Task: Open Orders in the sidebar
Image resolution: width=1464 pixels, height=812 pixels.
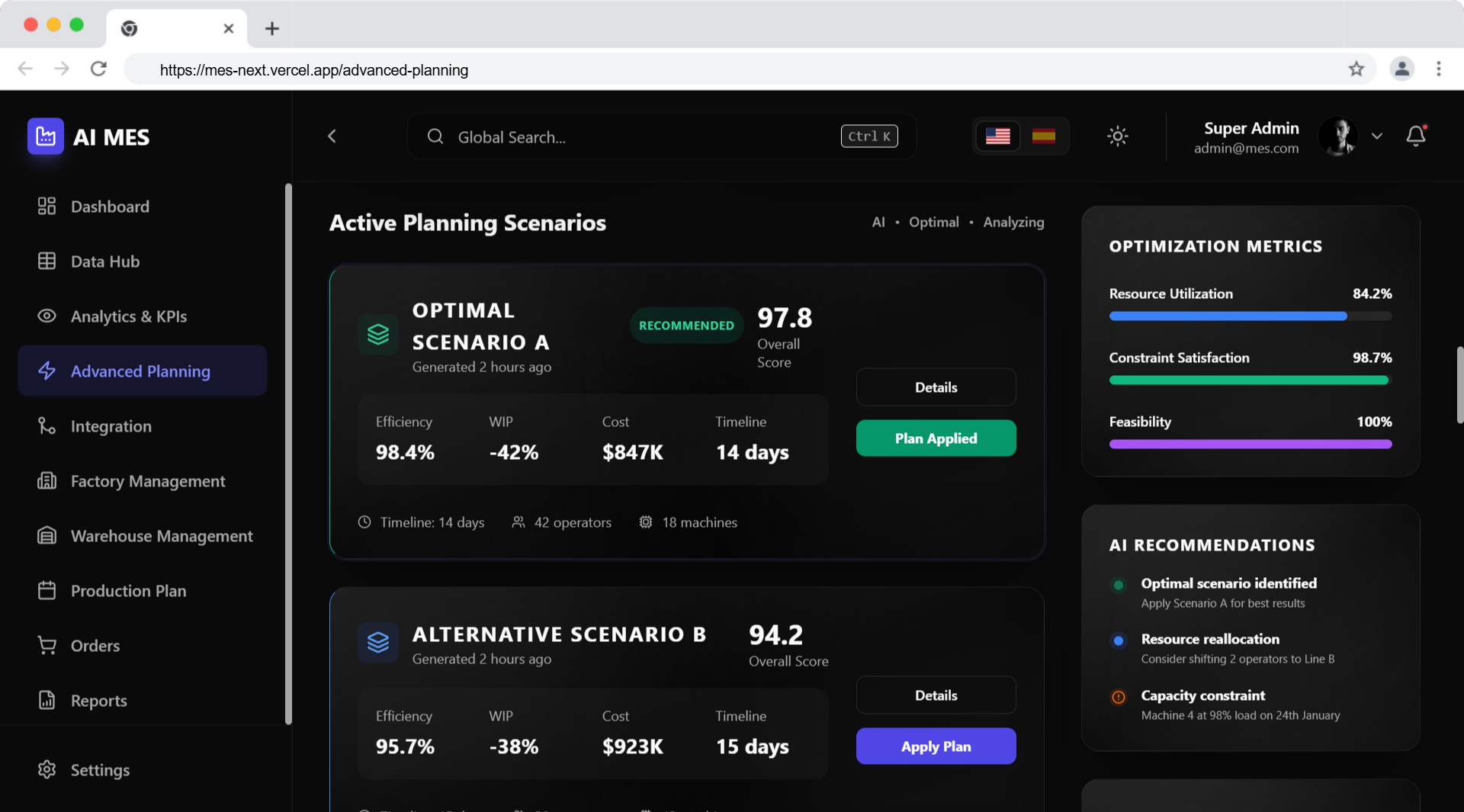Action: pos(143,646)
